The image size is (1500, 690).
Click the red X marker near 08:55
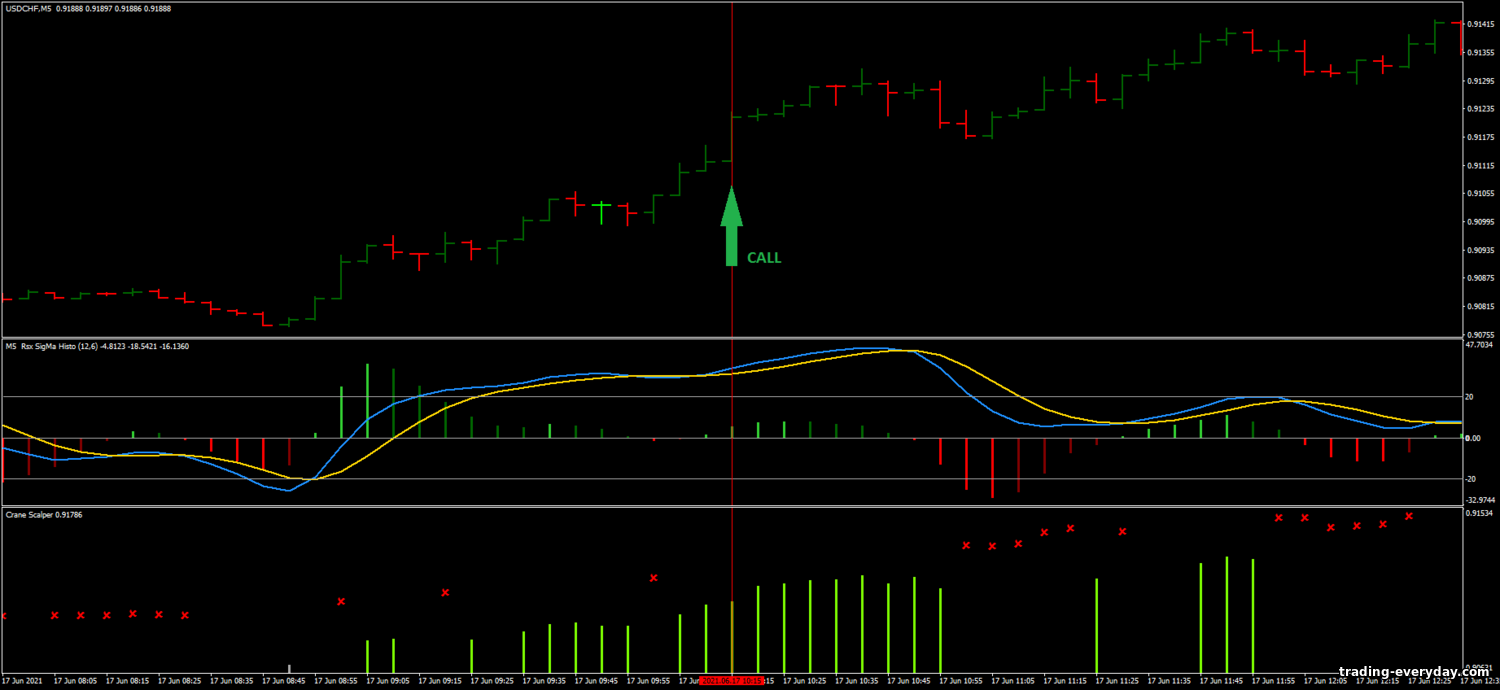[341, 601]
